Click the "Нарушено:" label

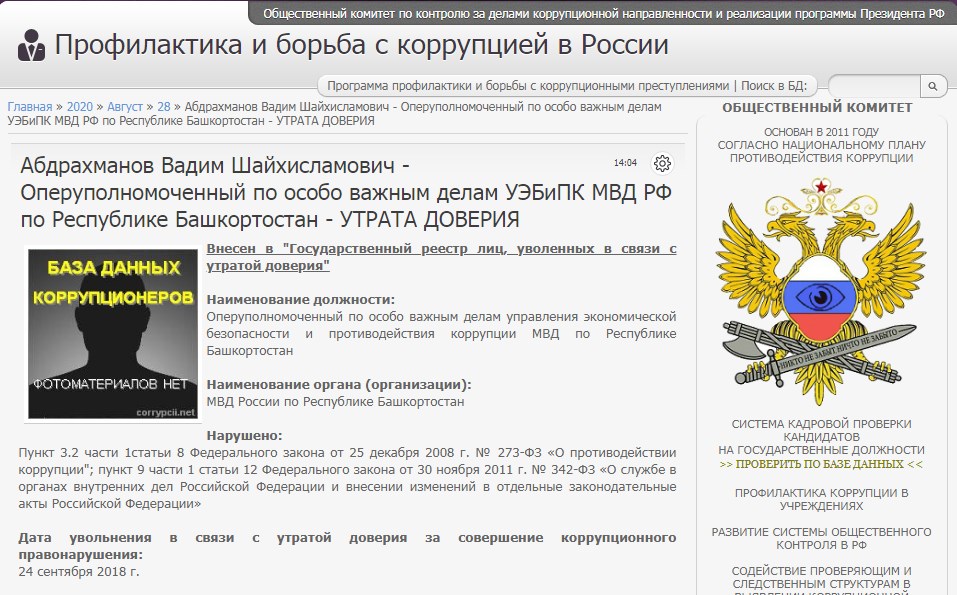tap(244, 436)
